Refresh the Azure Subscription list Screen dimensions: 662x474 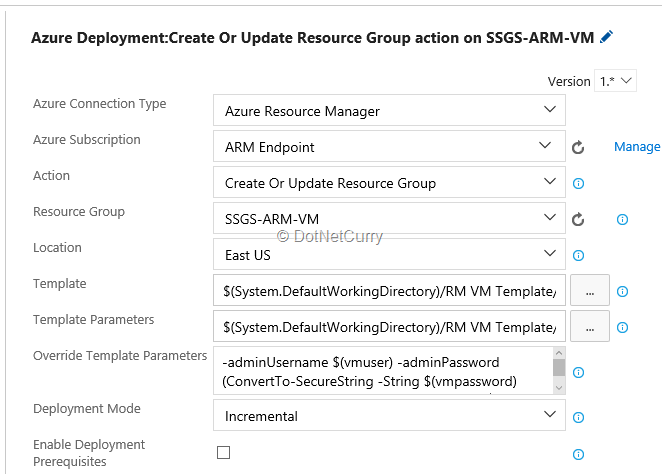click(x=578, y=147)
